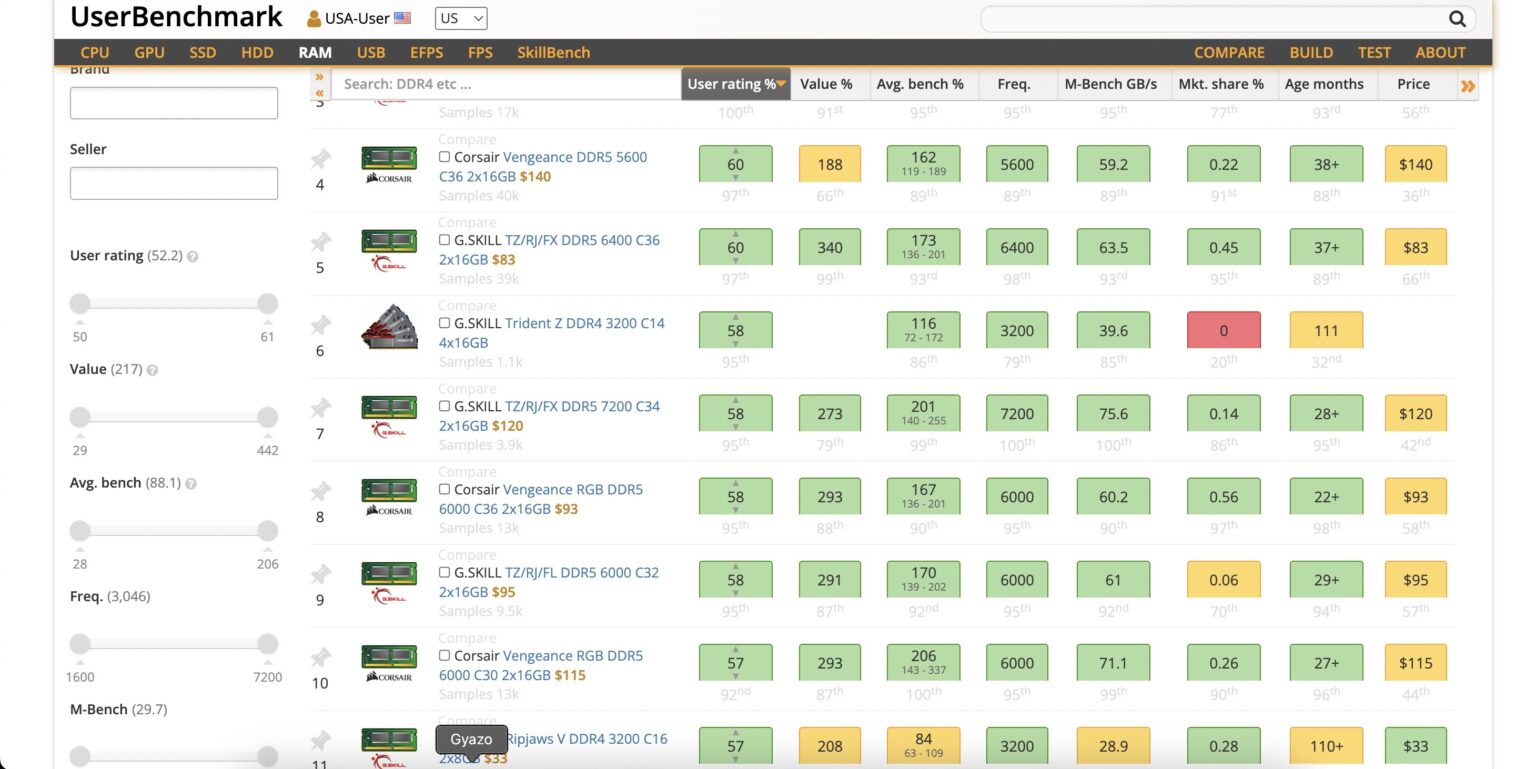
Task: Click the left handle of the User rating slider
Action: [79, 303]
